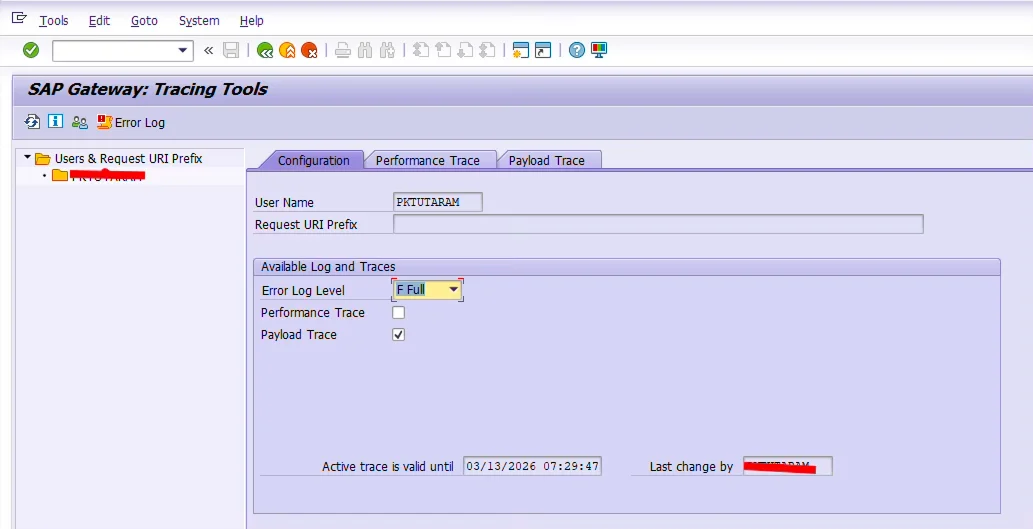This screenshot has width=1033, height=529.
Task: Collapse command field with double-arrow icon
Action: click(208, 51)
